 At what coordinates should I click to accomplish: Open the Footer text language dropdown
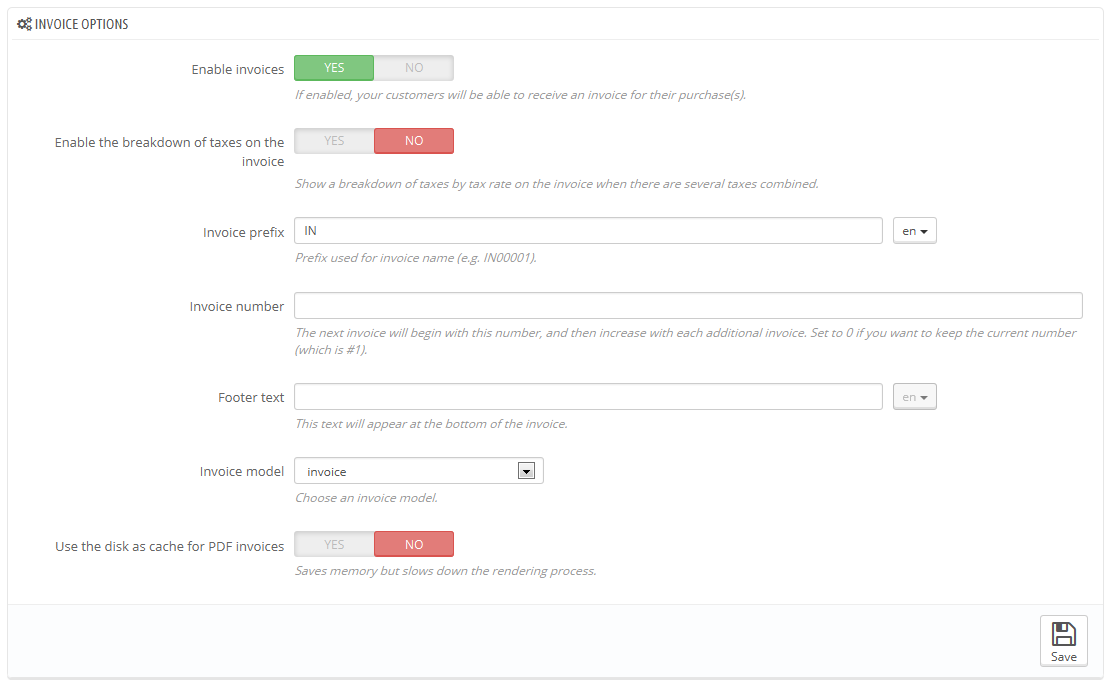(914, 397)
